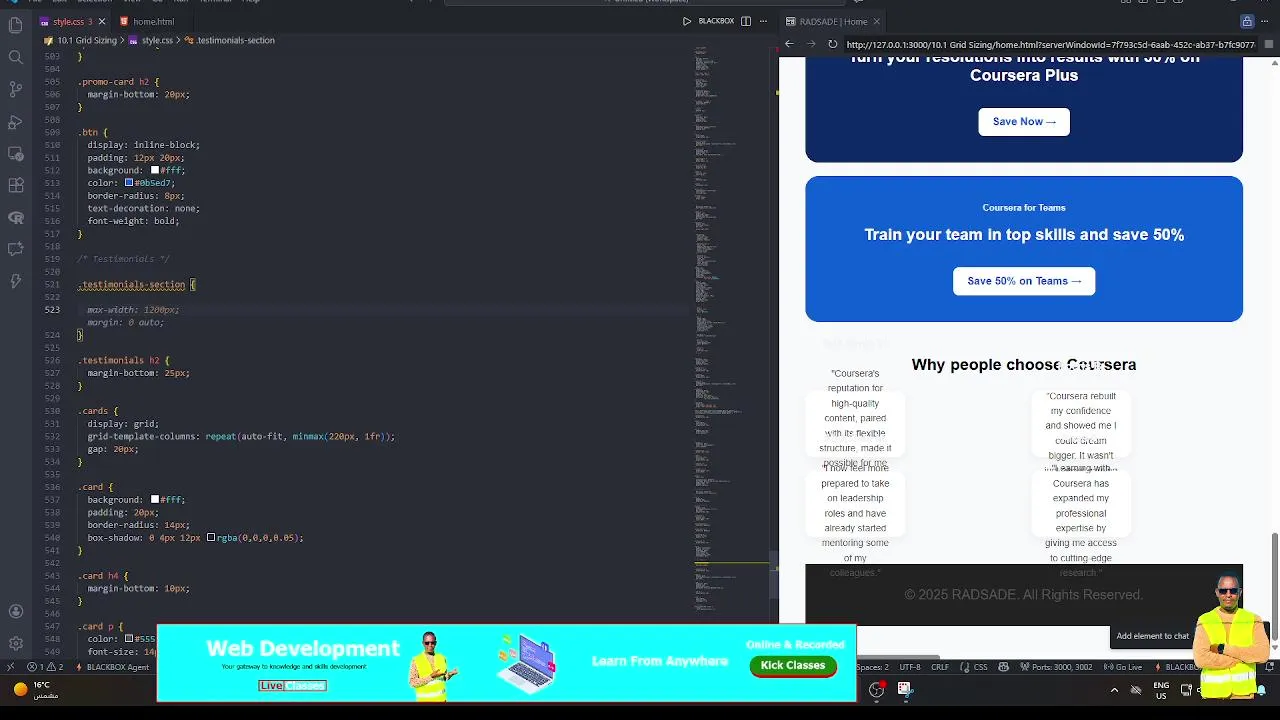
Task: Open the Remote Explorer view icon
Action: (15, 153)
